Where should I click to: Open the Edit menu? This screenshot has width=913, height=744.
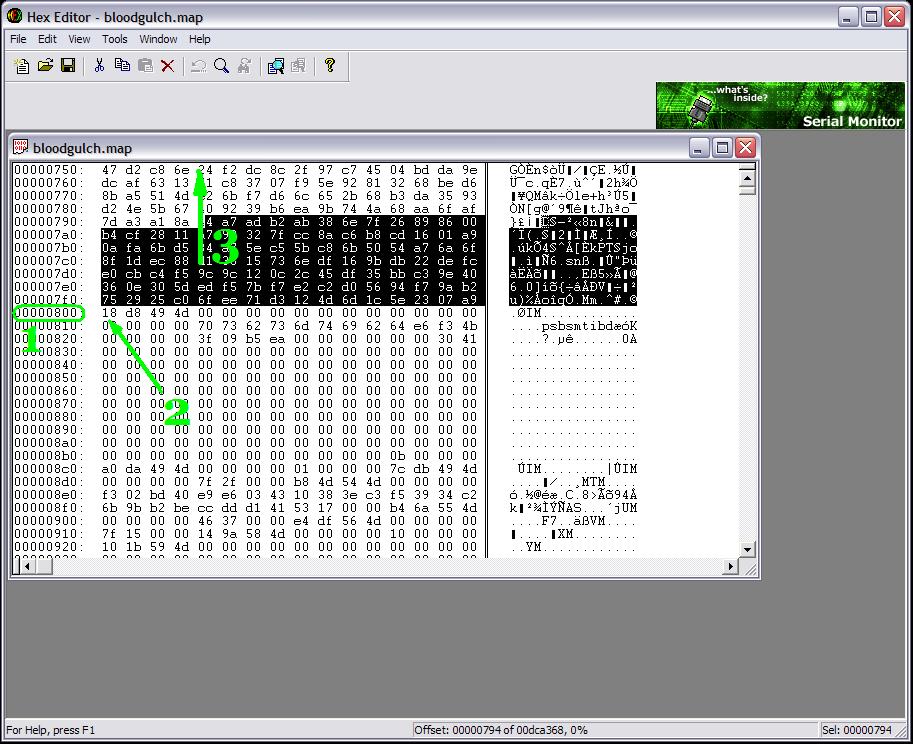[47, 39]
